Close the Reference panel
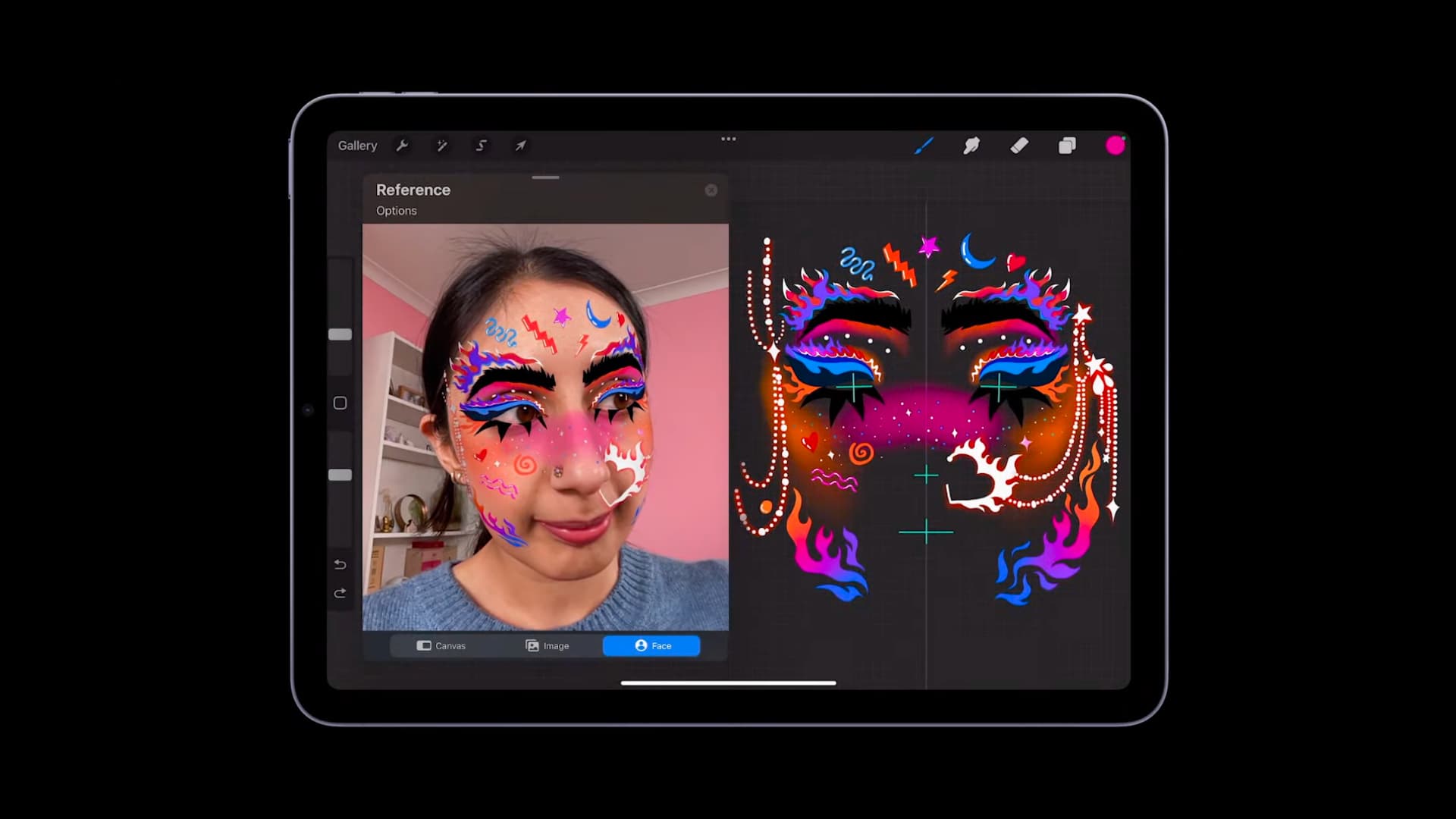 click(x=711, y=190)
